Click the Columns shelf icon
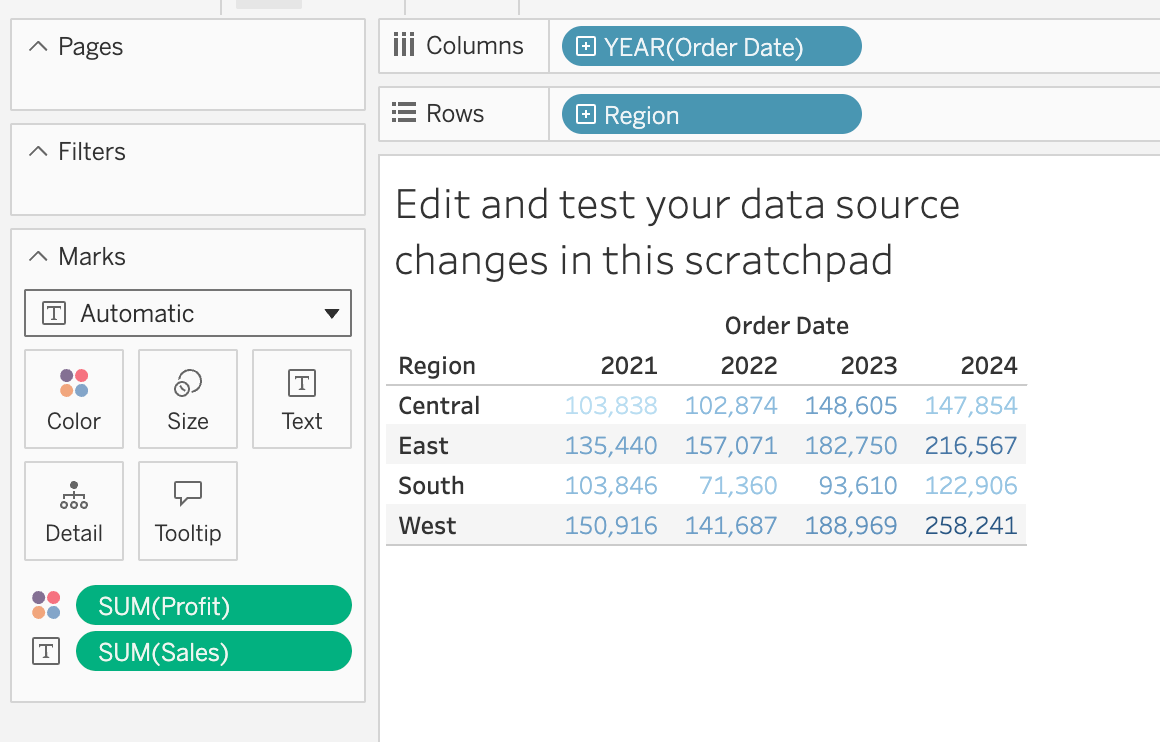 click(x=405, y=45)
